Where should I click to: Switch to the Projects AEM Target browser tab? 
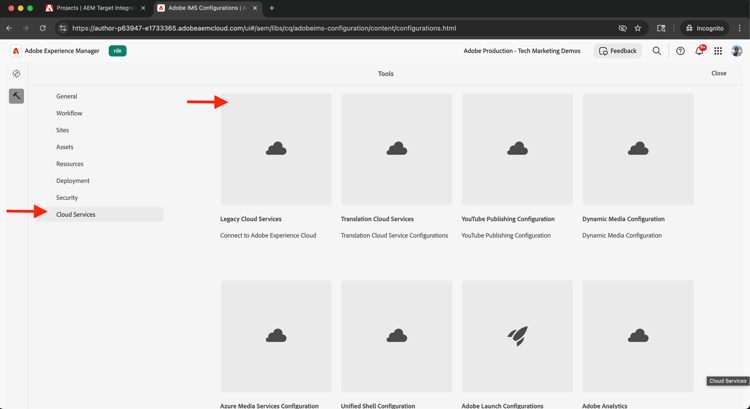click(x=96, y=8)
